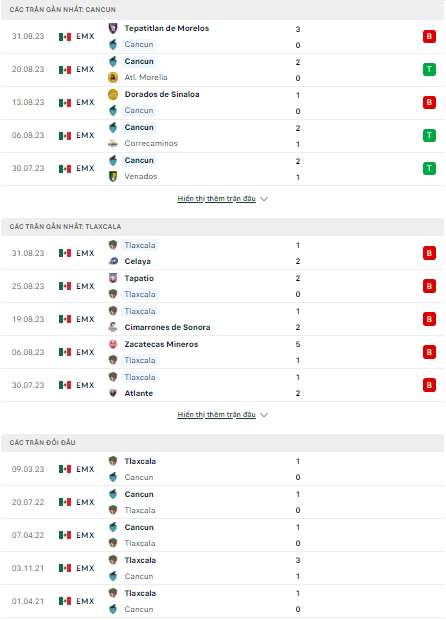The image size is (446, 620).
Task: Click the Tepatitlan de Morelos team crest
Action: 113,28
